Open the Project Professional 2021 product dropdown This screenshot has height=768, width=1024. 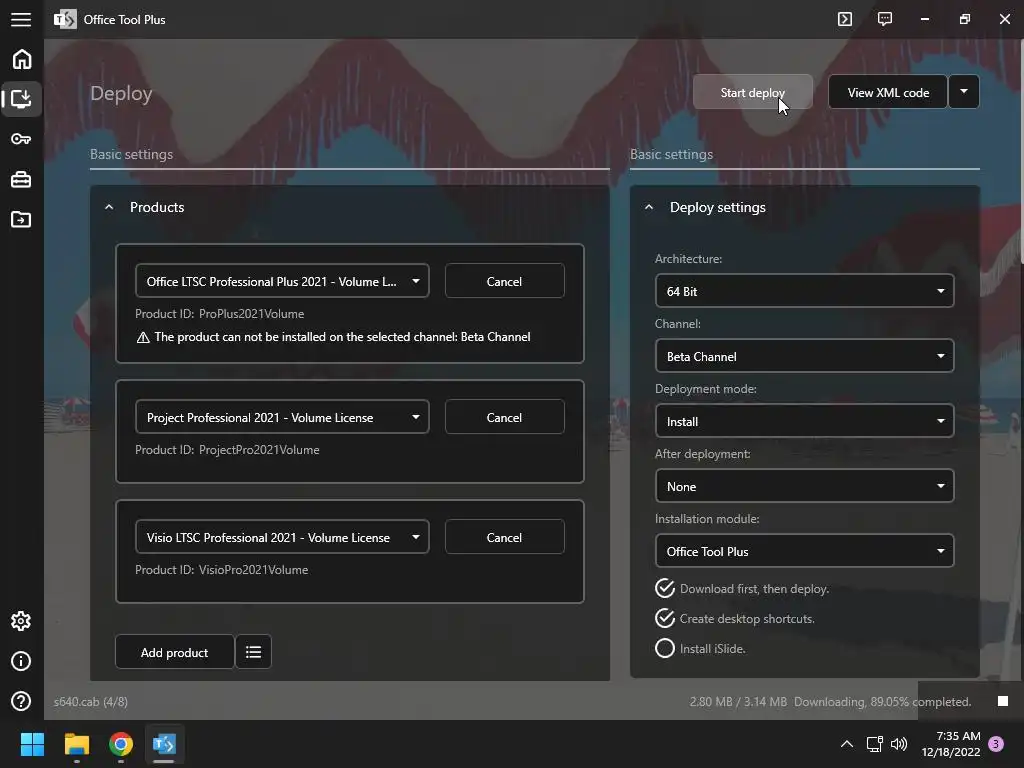tap(282, 417)
